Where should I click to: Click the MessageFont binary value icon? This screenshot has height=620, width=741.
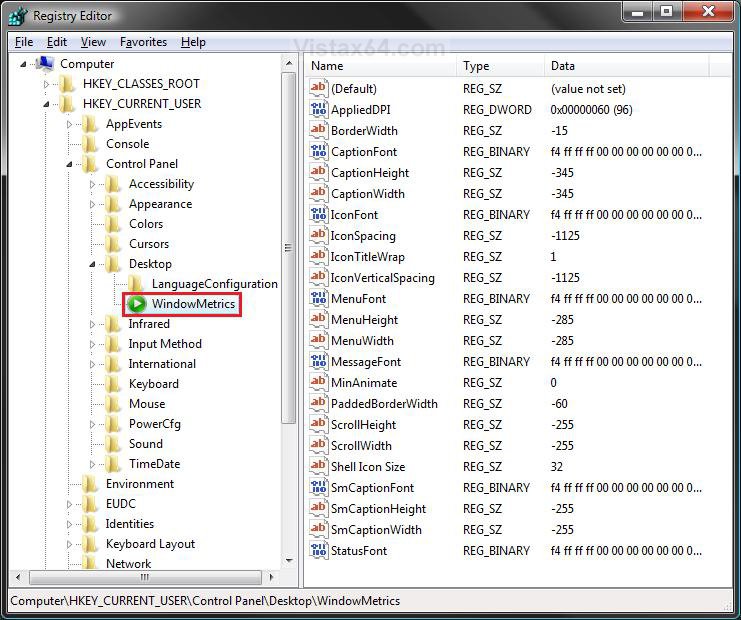pos(318,361)
